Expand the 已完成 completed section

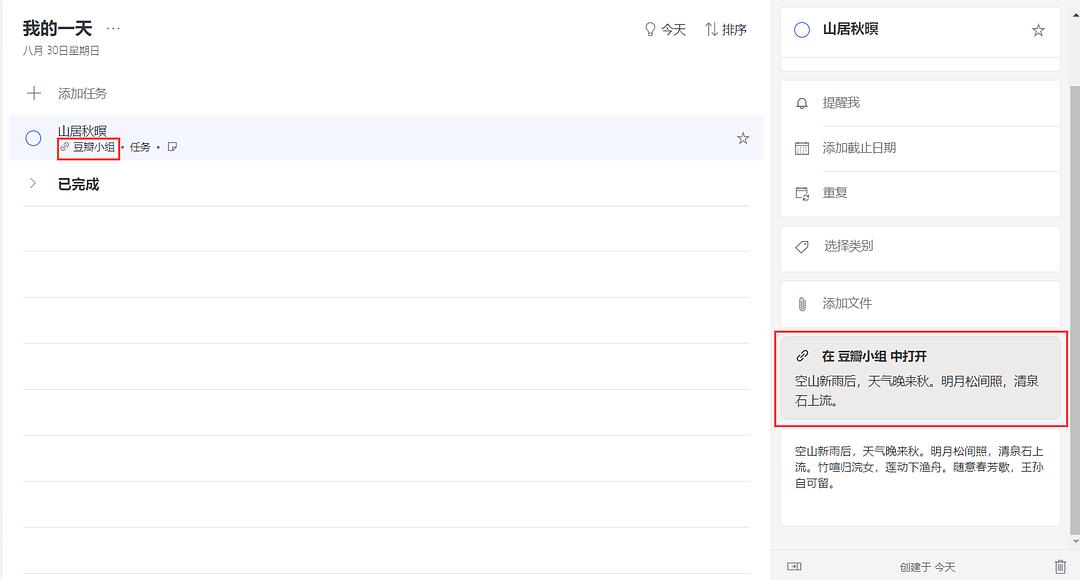coord(33,184)
